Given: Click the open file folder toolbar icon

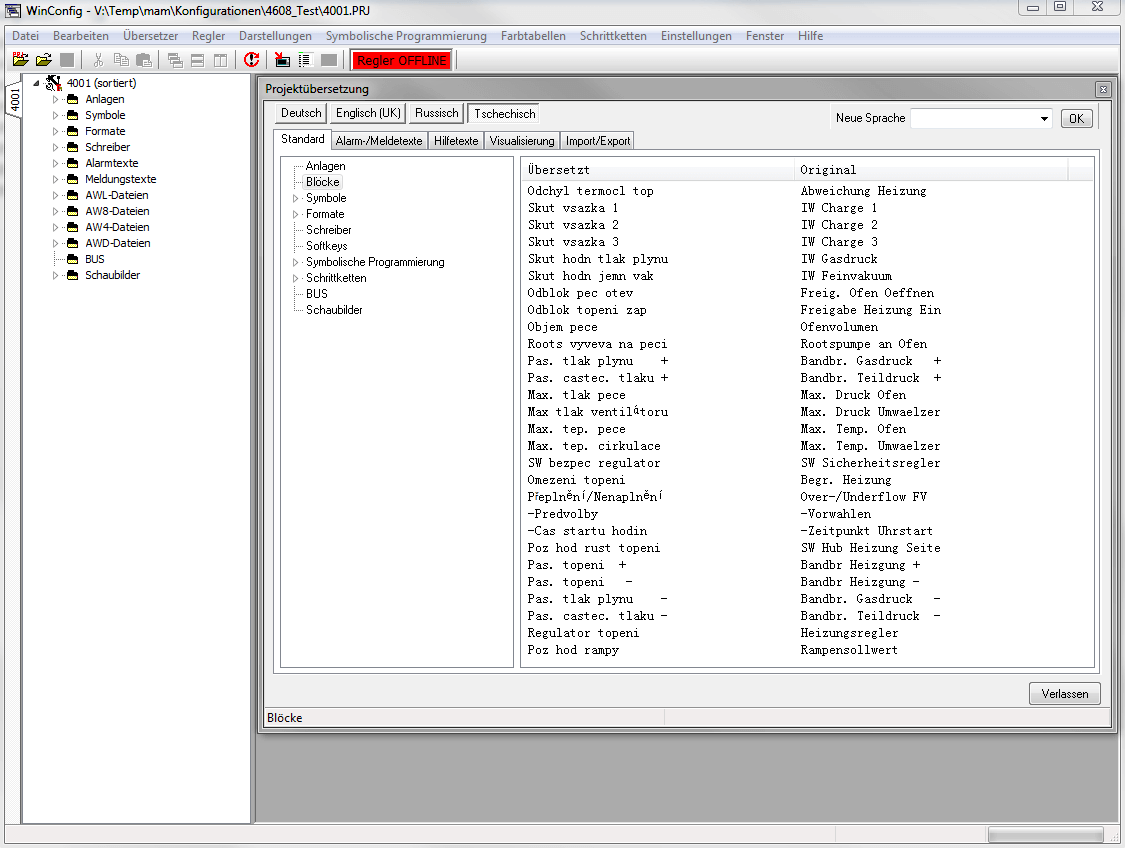Looking at the screenshot, I should 44,60.
